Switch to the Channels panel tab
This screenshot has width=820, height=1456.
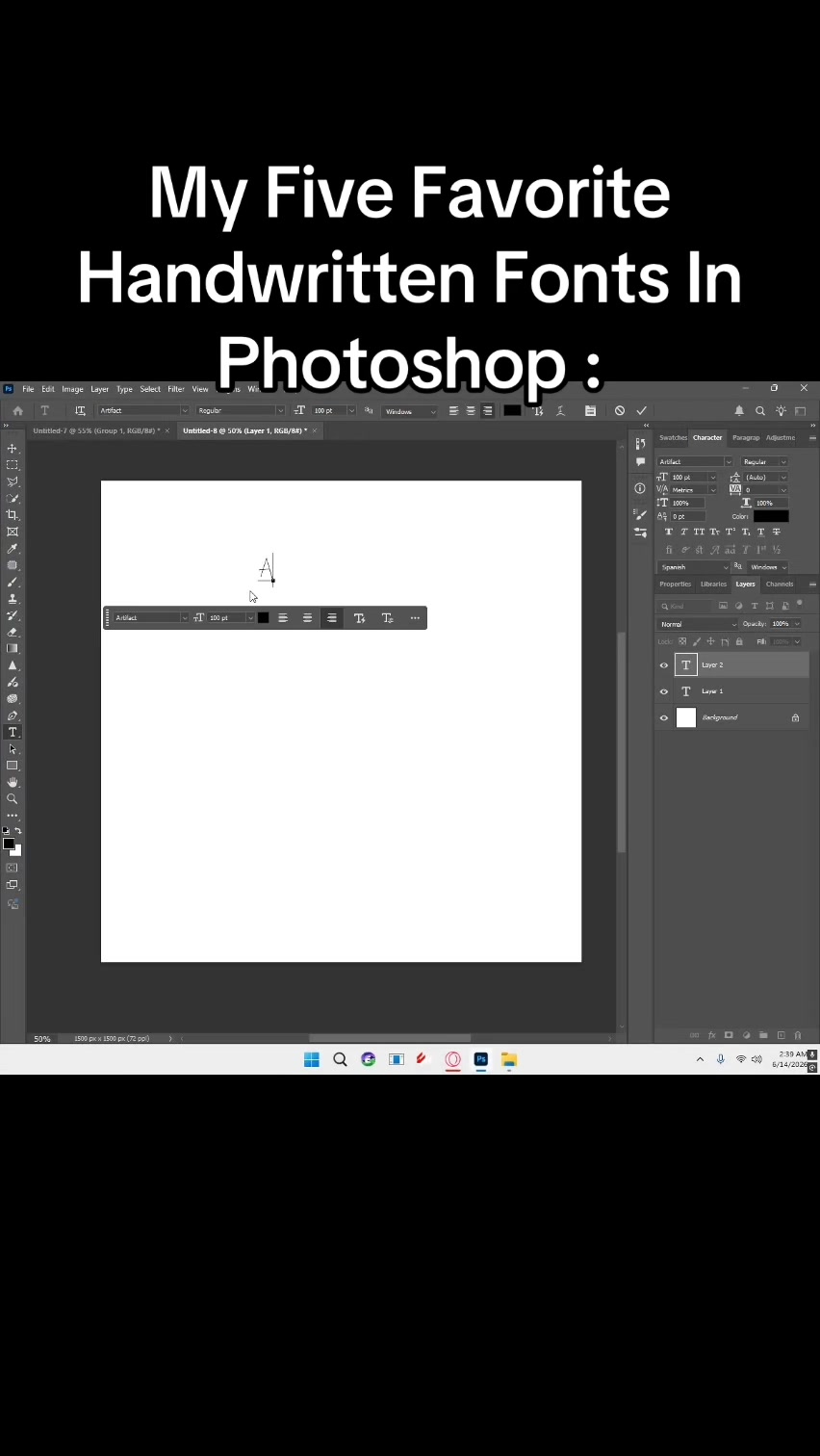(780, 585)
